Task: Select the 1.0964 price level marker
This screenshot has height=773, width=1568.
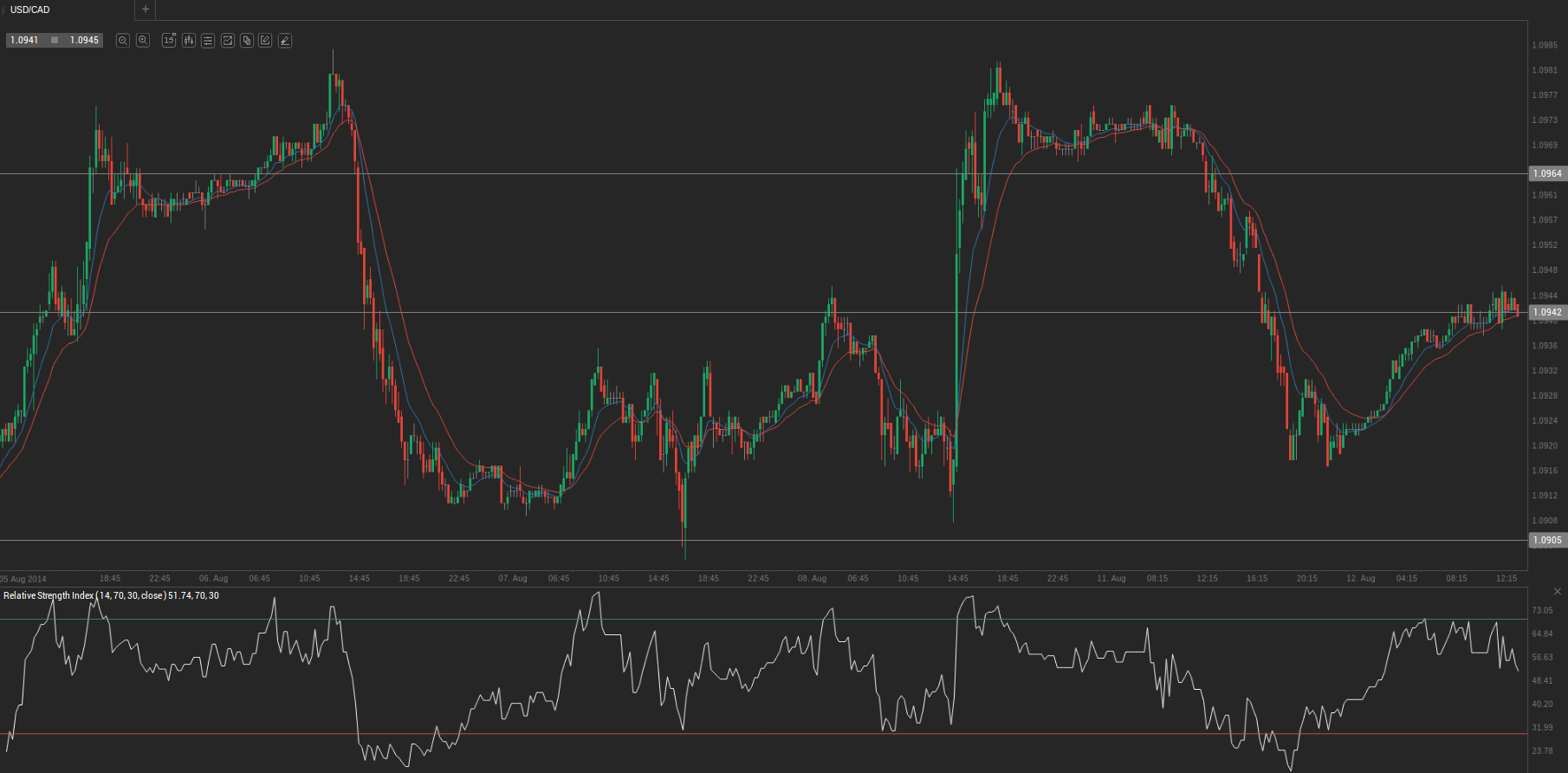Action: coord(1548,173)
